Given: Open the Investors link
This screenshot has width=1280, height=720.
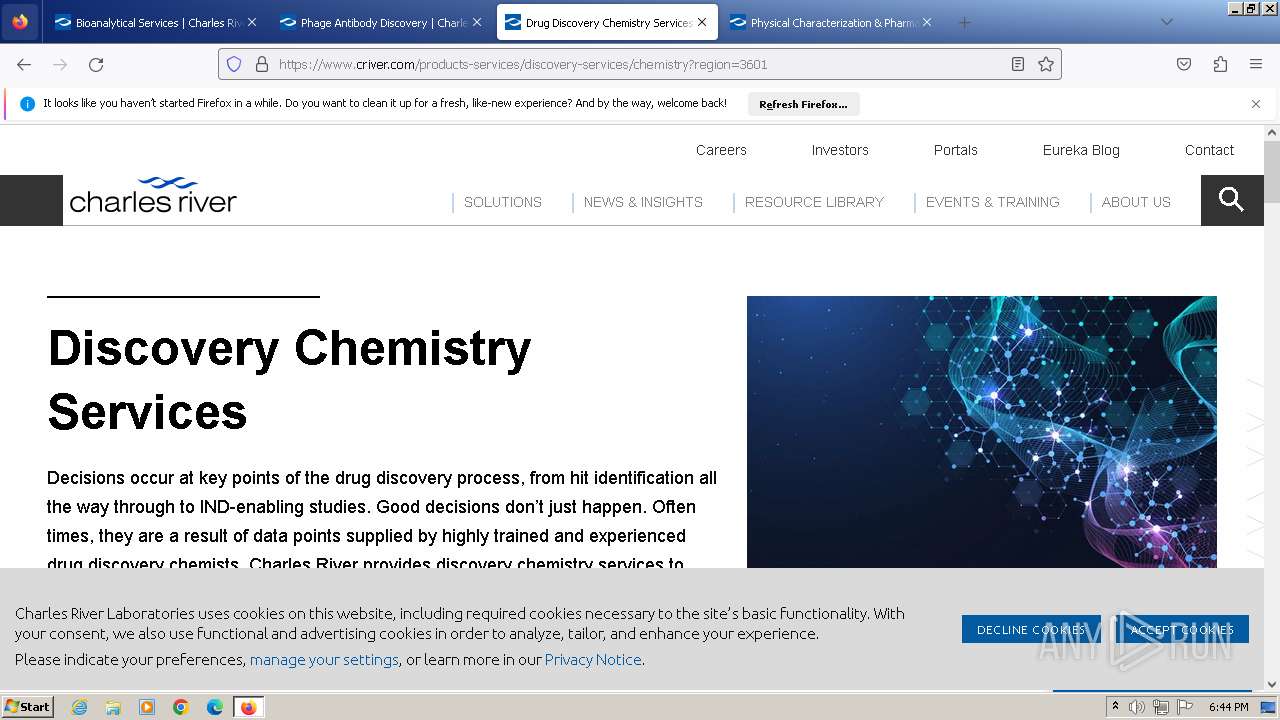Looking at the screenshot, I should click(840, 150).
